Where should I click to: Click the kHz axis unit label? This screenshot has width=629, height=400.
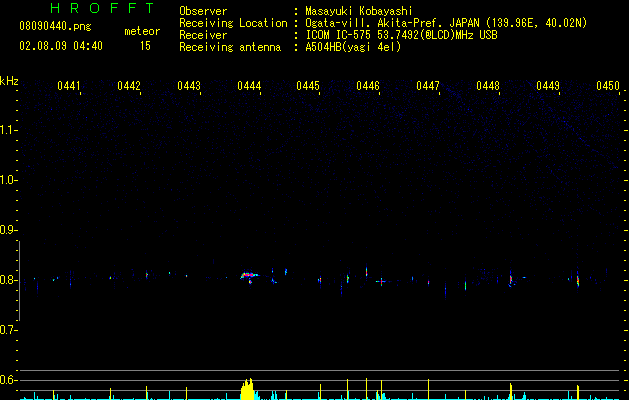[x=9, y=81]
